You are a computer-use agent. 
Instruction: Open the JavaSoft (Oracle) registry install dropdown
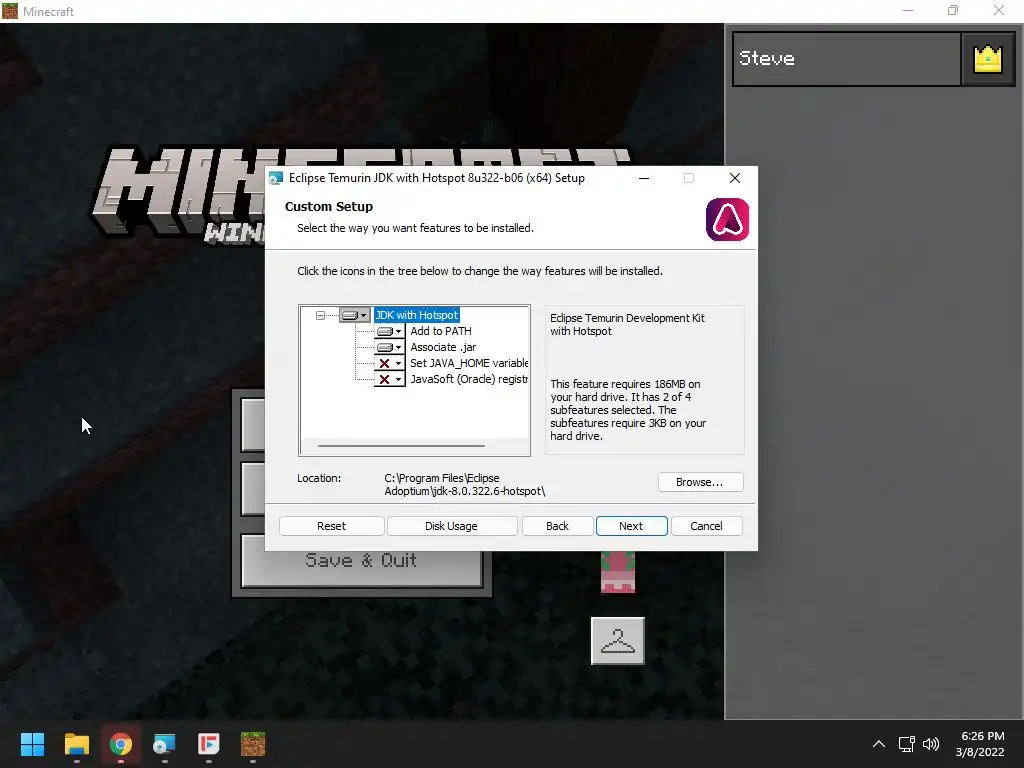coord(389,379)
